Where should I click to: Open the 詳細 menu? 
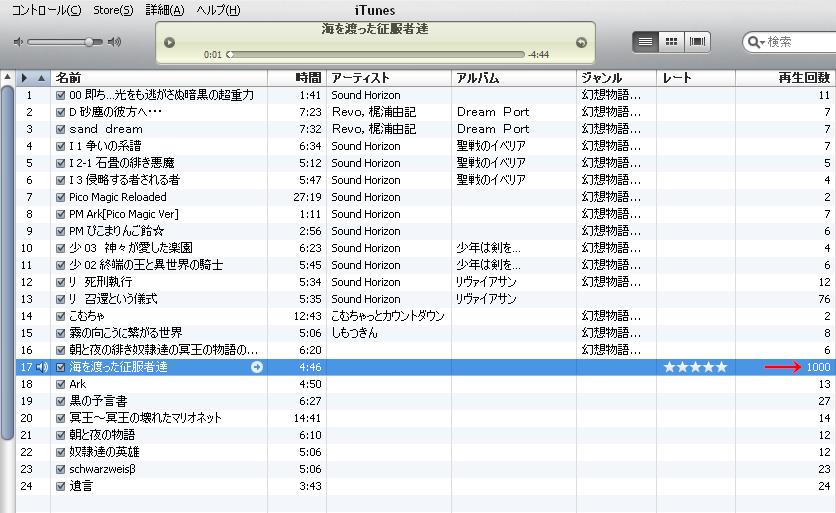[165, 10]
